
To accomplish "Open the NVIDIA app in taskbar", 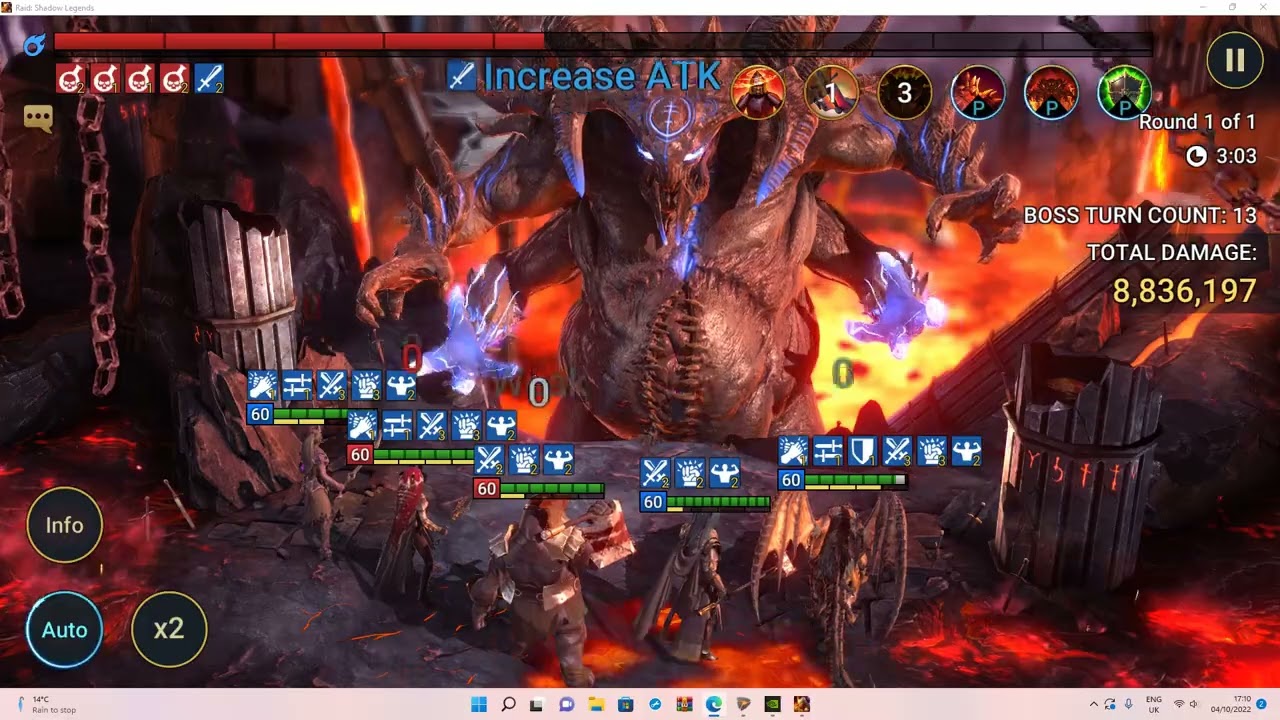I will pos(772,704).
